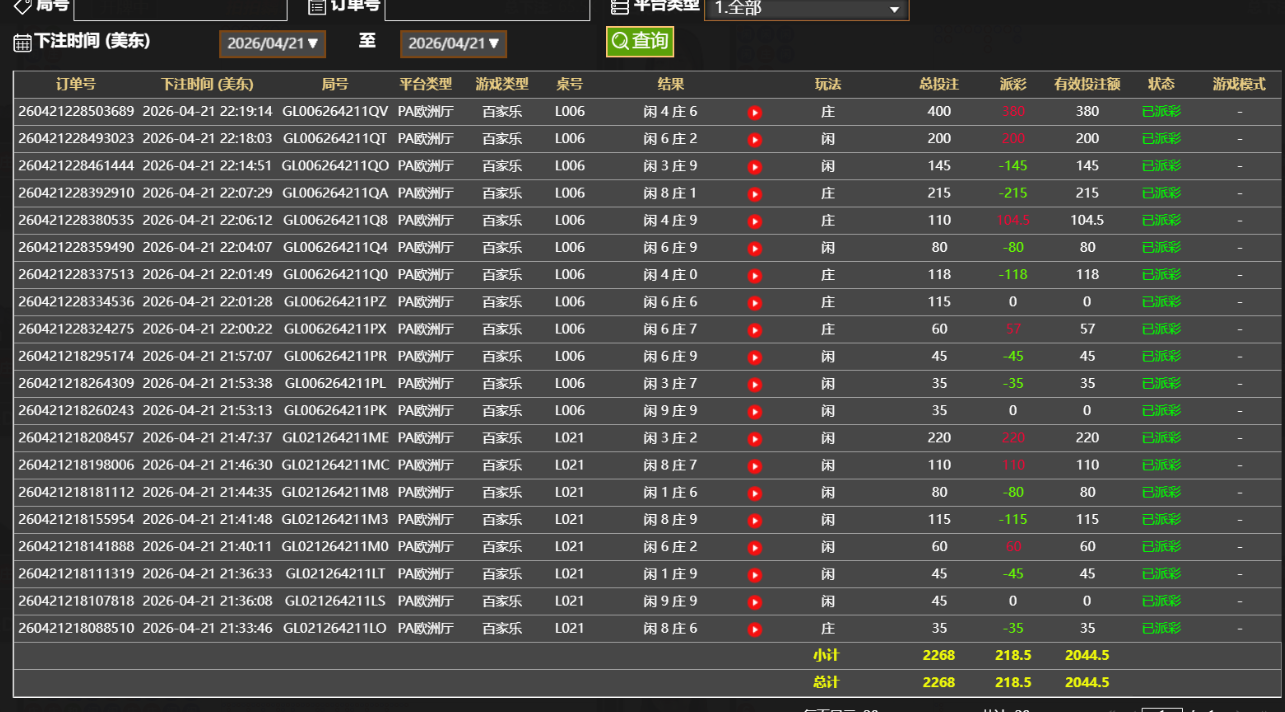Click the 小计 subtotal label

pyautogui.click(x=826, y=655)
